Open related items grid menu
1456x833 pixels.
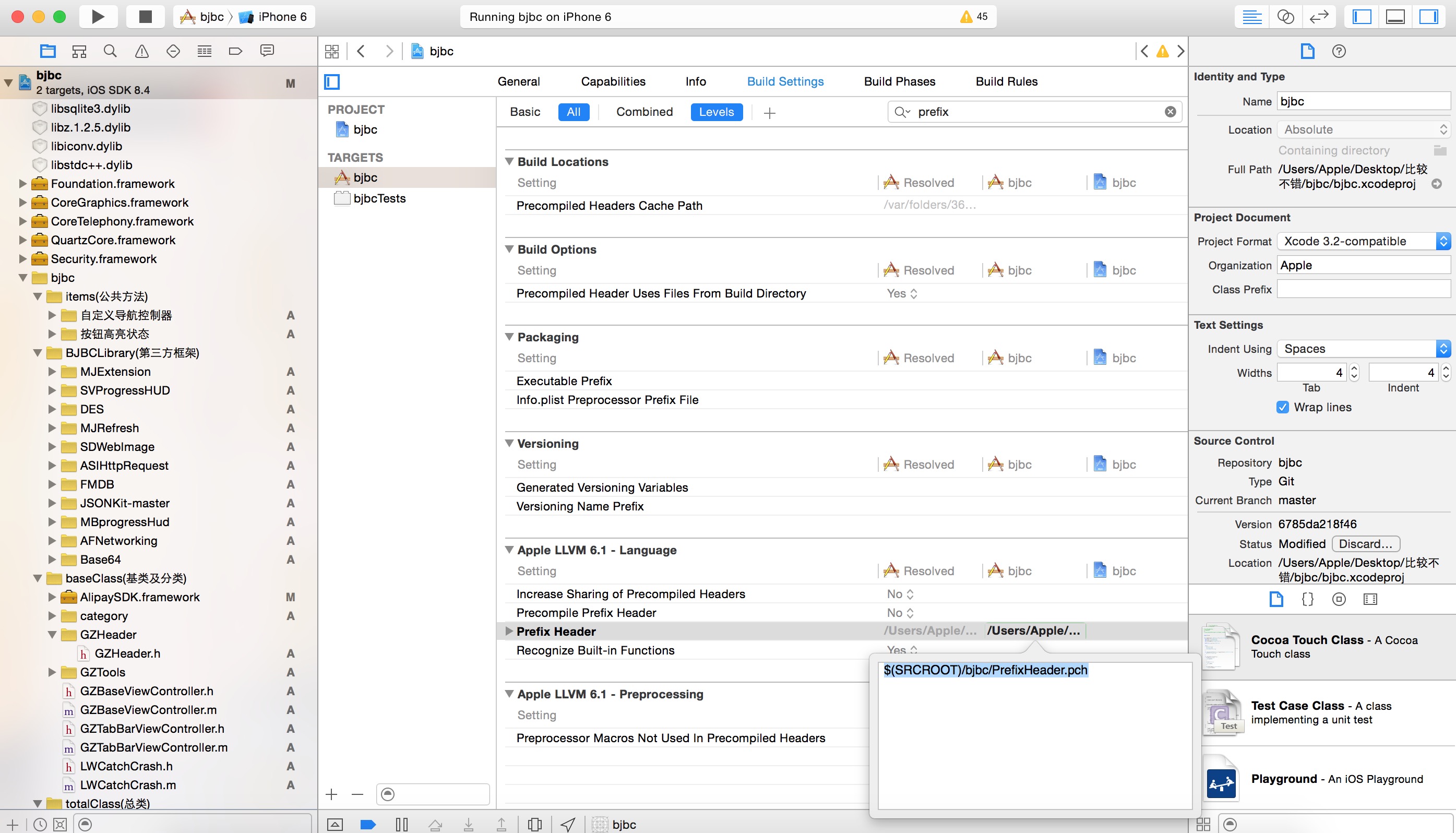click(x=332, y=52)
